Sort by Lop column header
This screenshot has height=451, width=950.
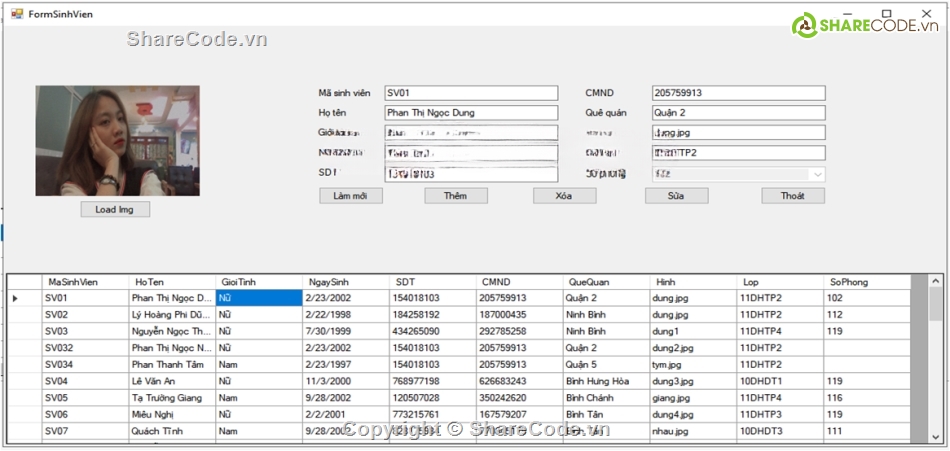click(779, 282)
